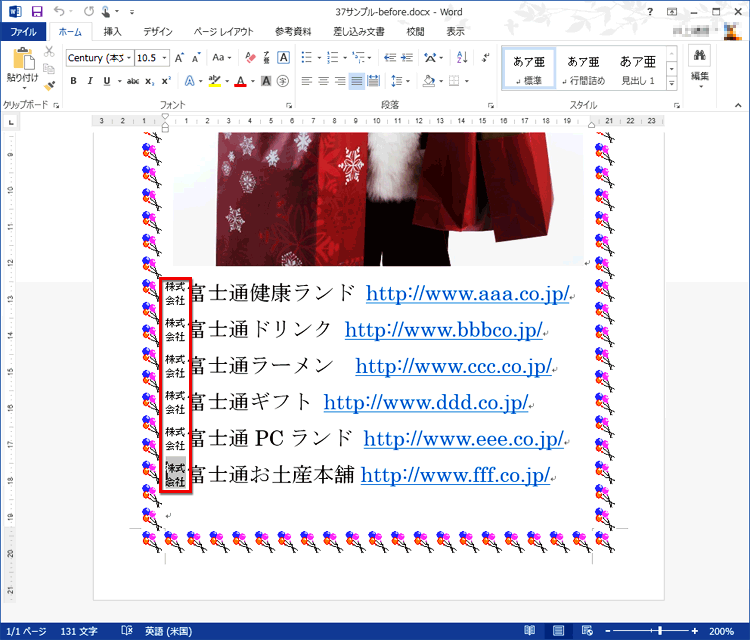Switch to 校閲 tab
The image size is (750, 640).
[x=415, y=32]
